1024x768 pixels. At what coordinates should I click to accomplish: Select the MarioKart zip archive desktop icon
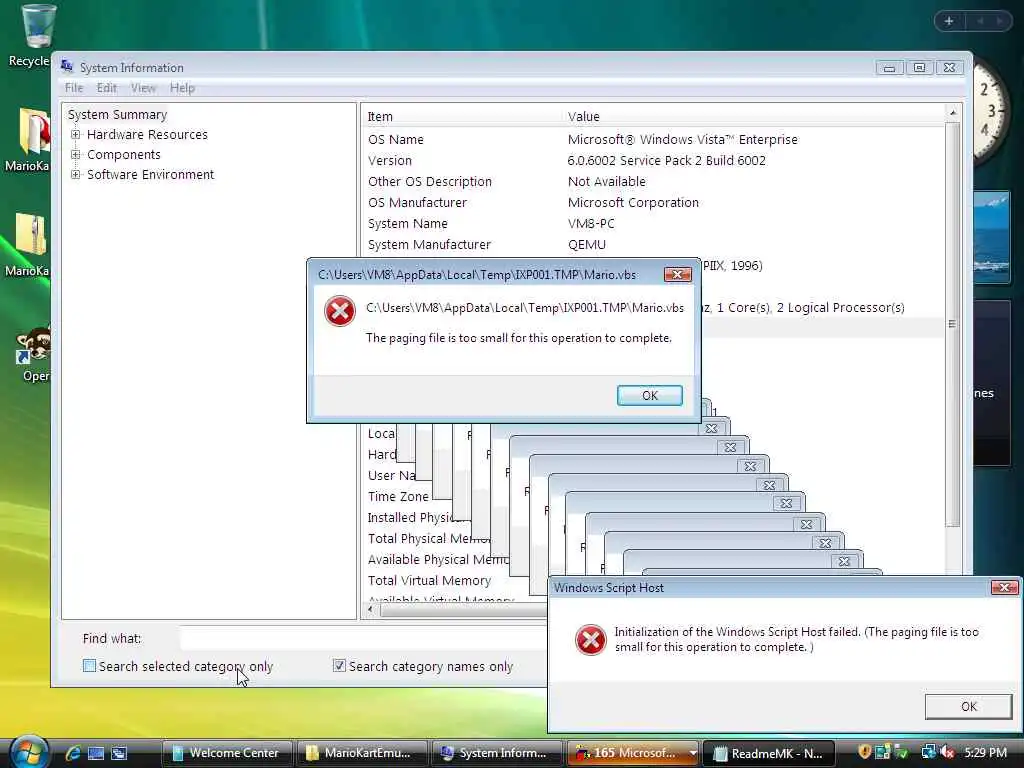29,244
